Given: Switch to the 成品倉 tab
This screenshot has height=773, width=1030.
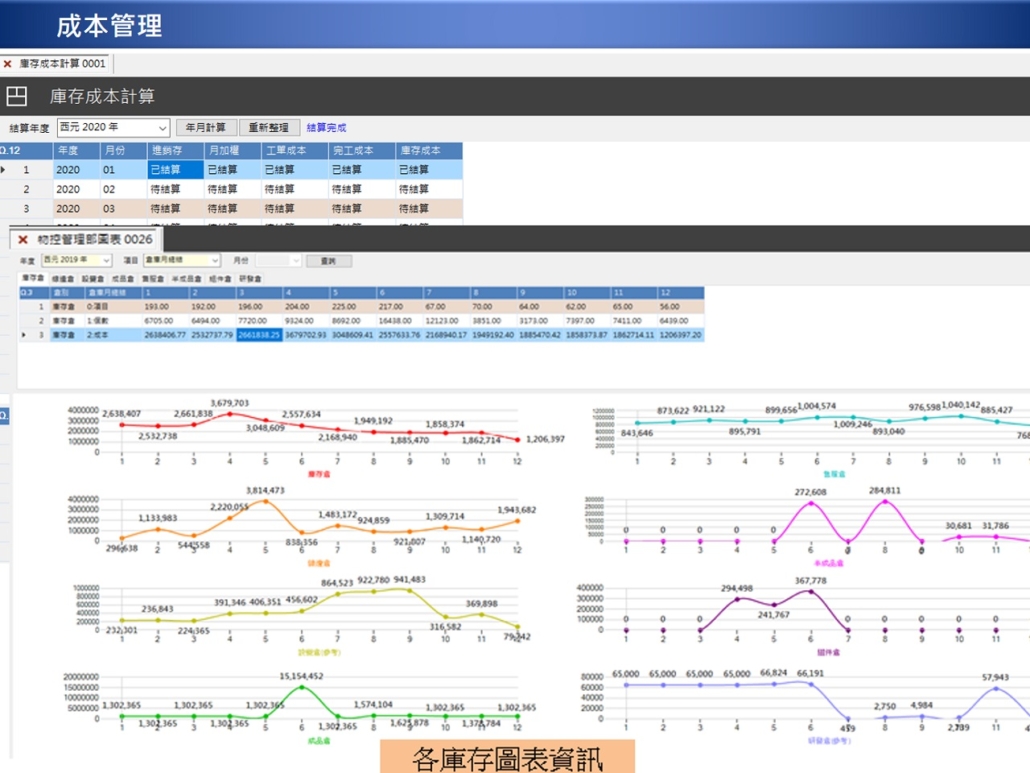Looking at the screenshot, I should pyautogui.click(x=123, y=278).
